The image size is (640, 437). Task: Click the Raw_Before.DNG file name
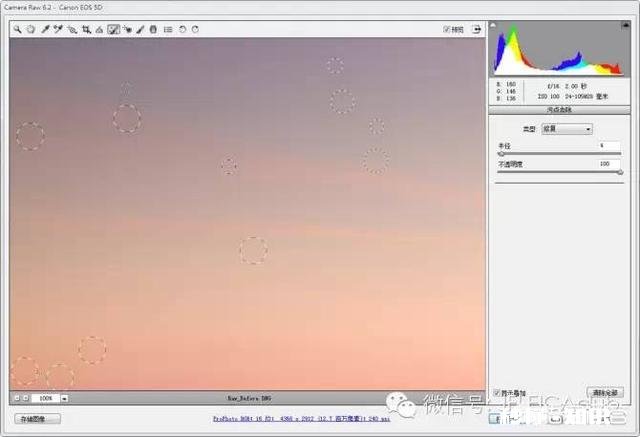[x=249, y=398]
